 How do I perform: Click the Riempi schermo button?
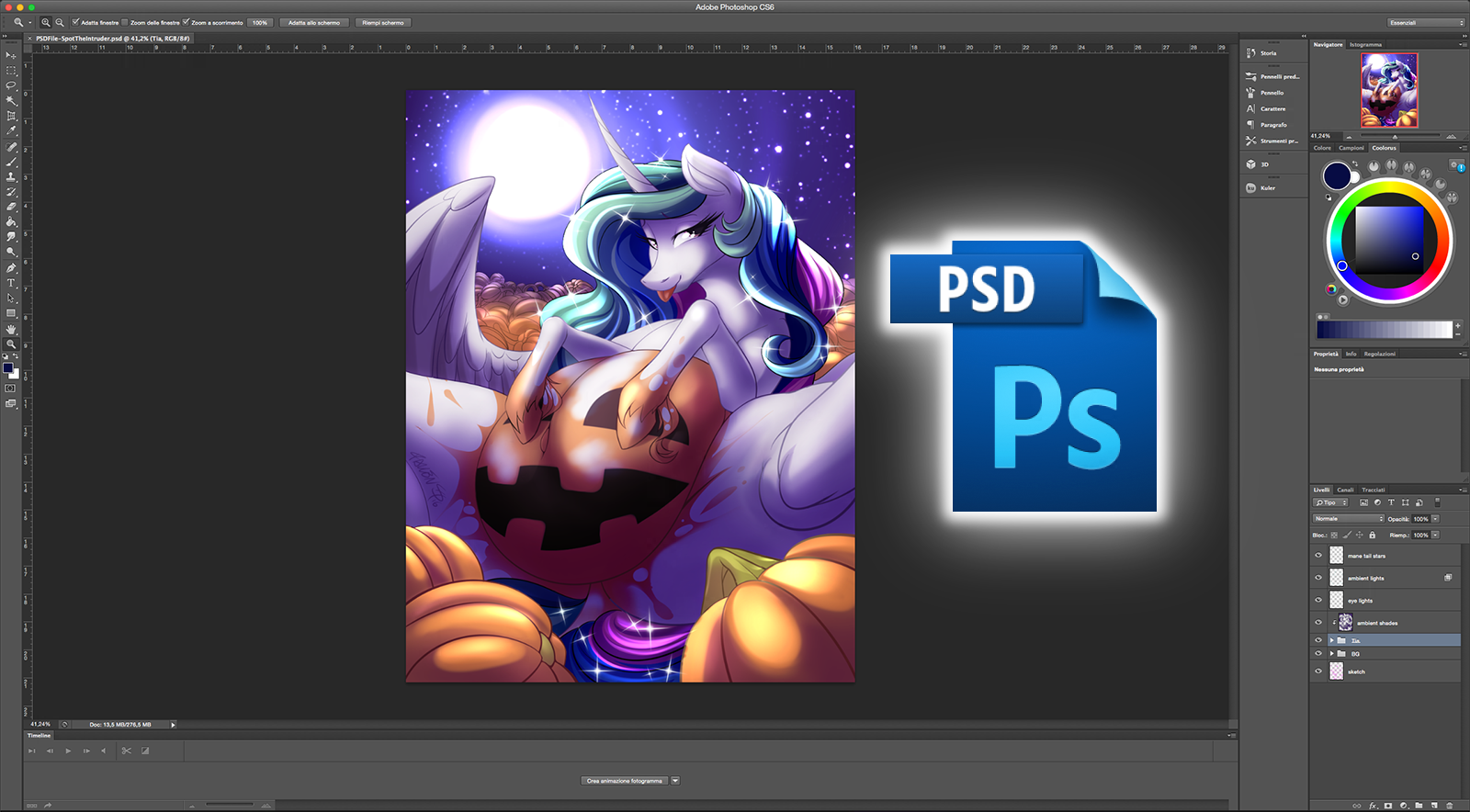coord(383,22)
